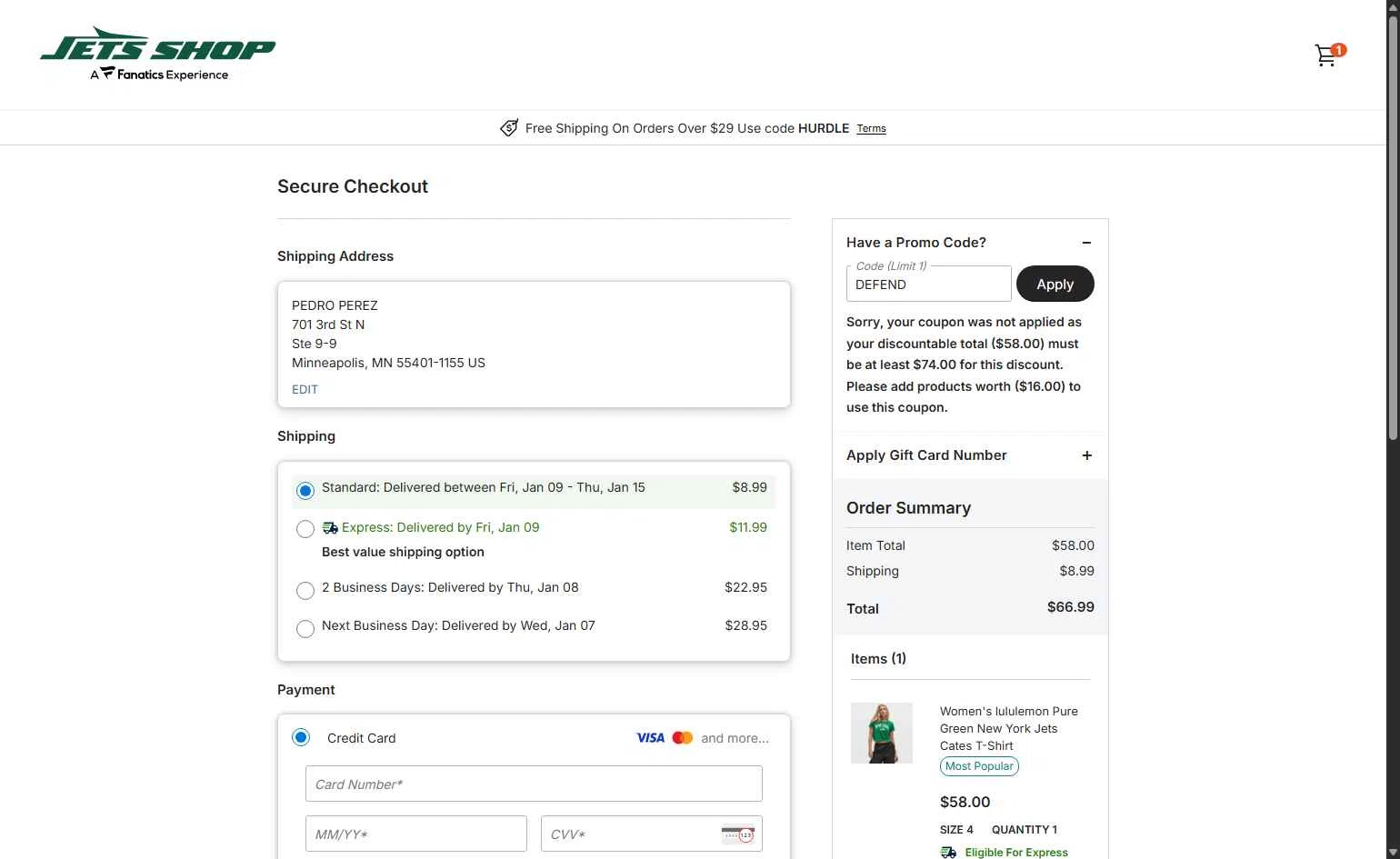Image resolution: width=1400 pixels, height=859 pixels.
Task: Click the Eligible For Express label
Action: (x=1016, y=853)
